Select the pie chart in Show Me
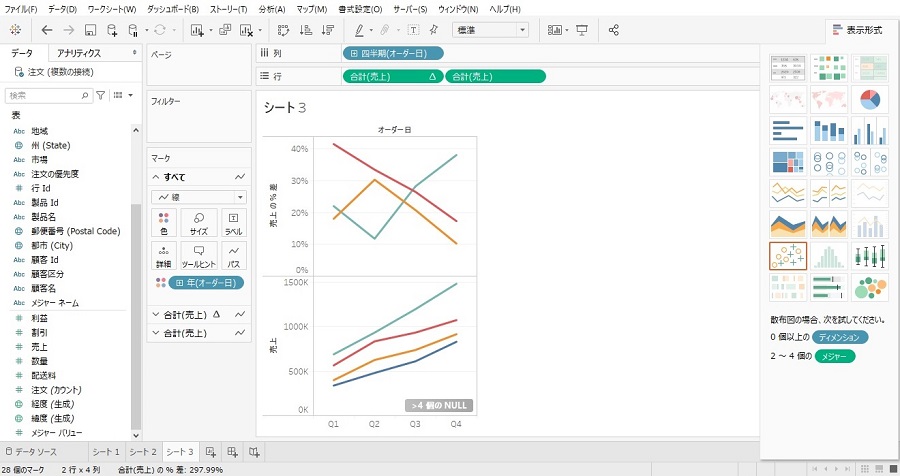900x476 pixels. 870,99
